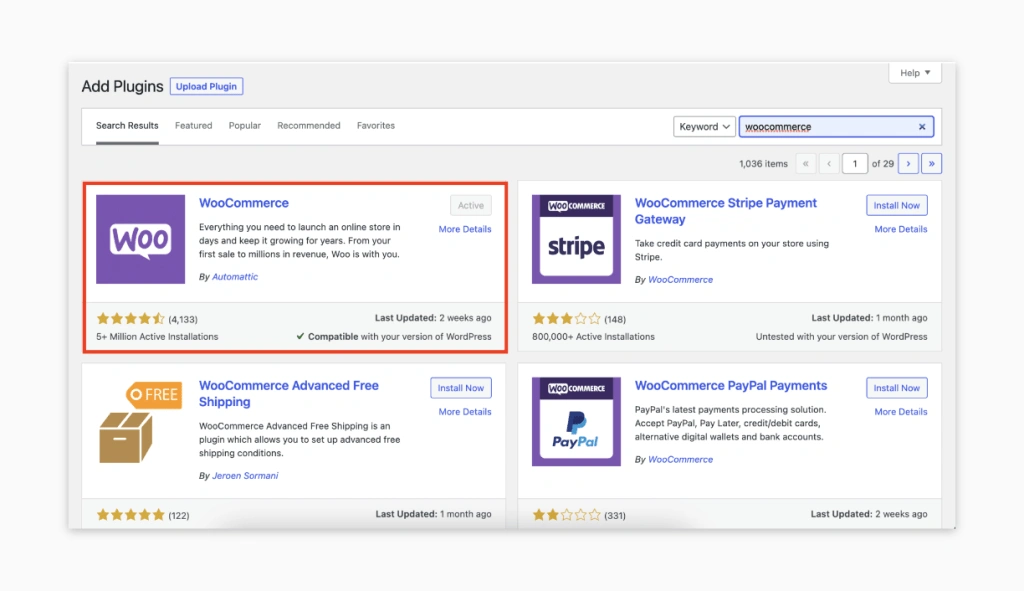Click the purple Woo logo thumbnail
Image resolution: width=1024 pixels, height=591 pixels.
tap(140, 239)
